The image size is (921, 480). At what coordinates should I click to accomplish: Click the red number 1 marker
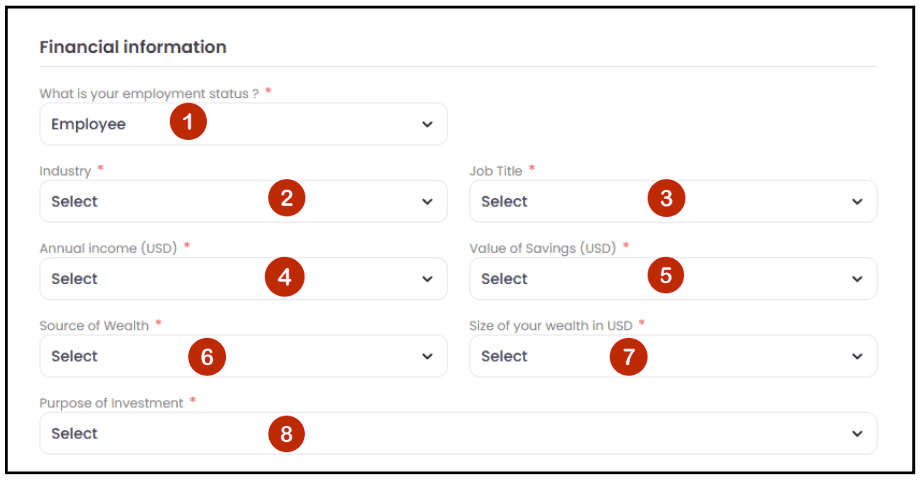point(188,122)
